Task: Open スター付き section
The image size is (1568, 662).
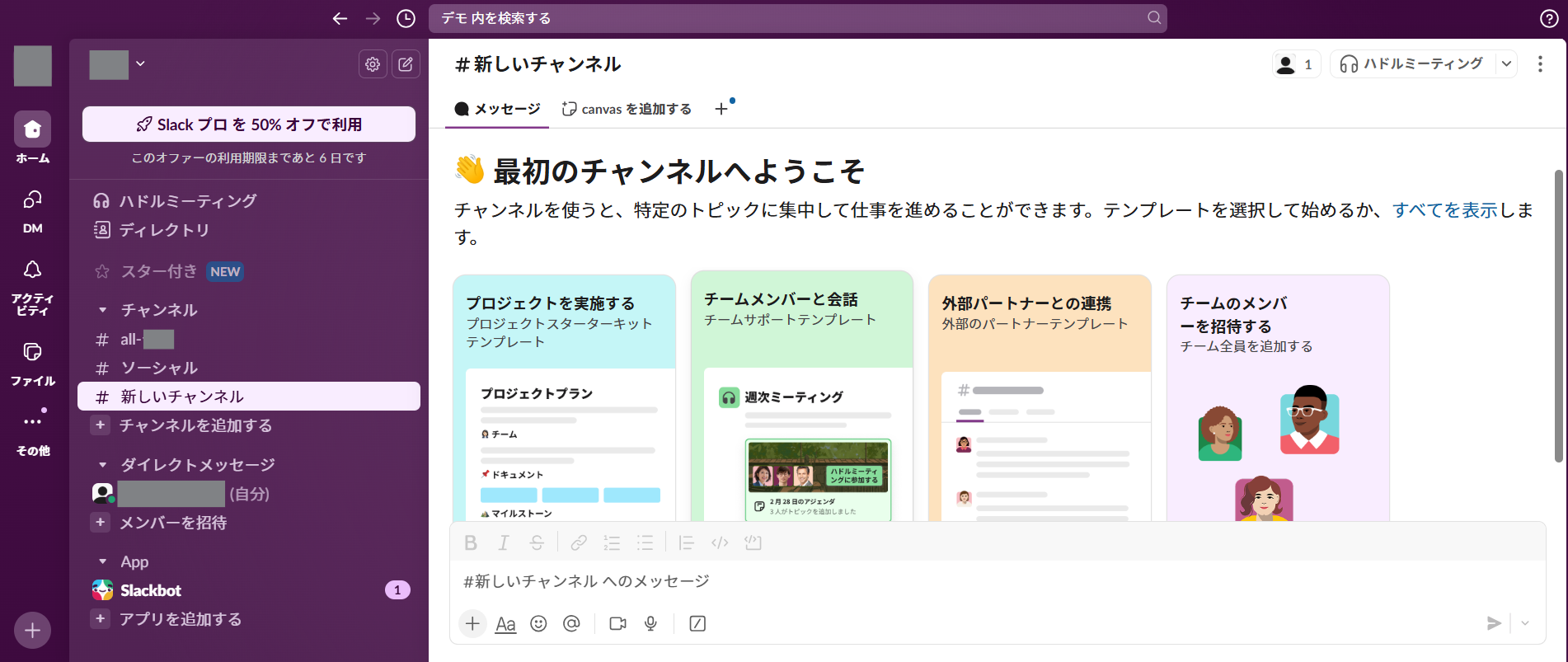Action: tap(249, 271)
